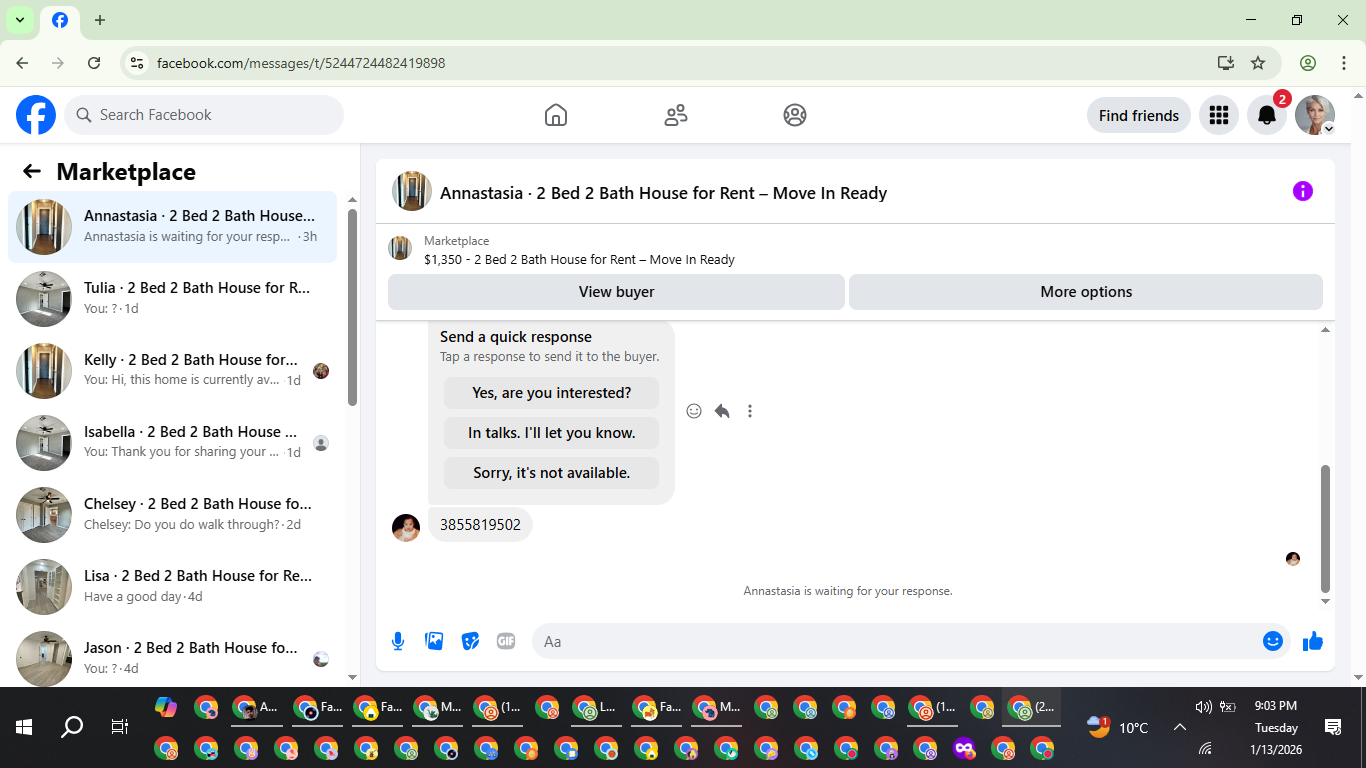Open the Windows notification center

[x=1332, y=727]
